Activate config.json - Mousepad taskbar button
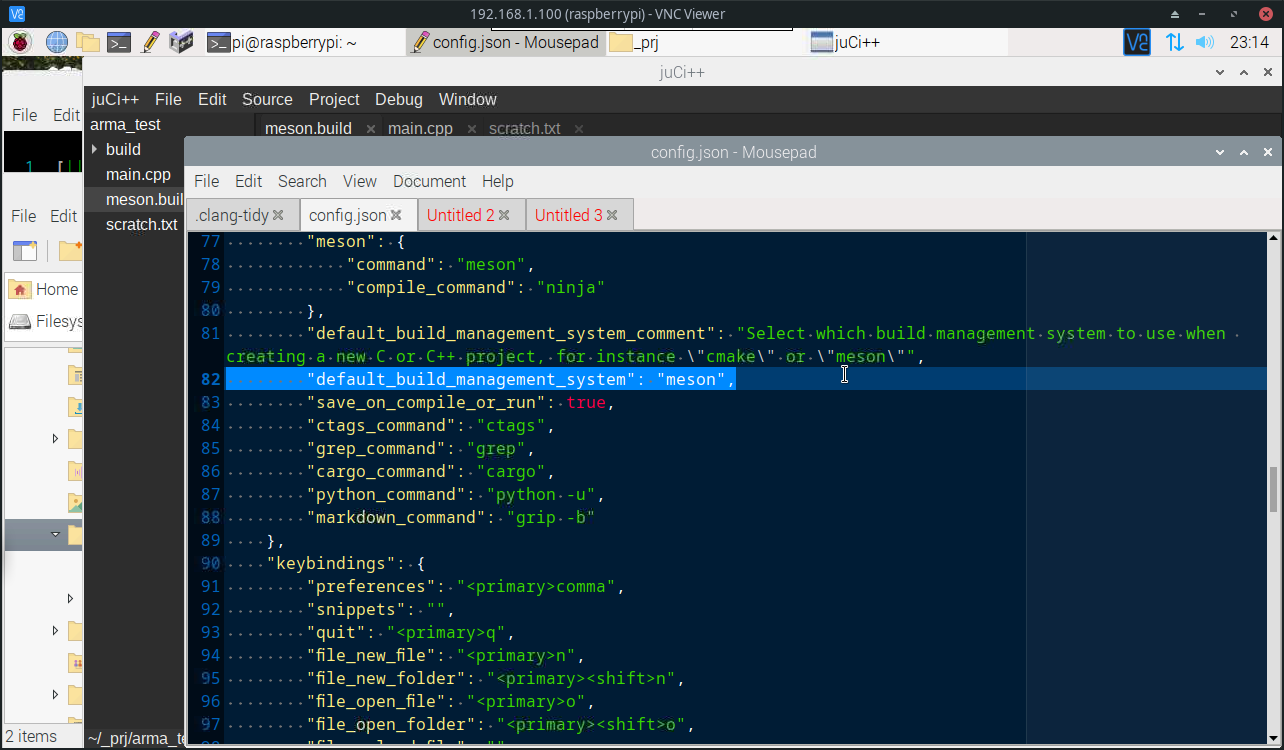The height and width of the screenshot is (750, 1284). point(505,42)
